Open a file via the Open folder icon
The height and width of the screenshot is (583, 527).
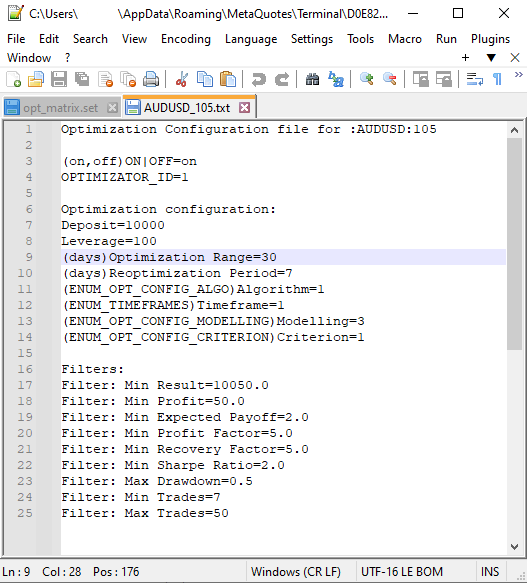point(36,79)
